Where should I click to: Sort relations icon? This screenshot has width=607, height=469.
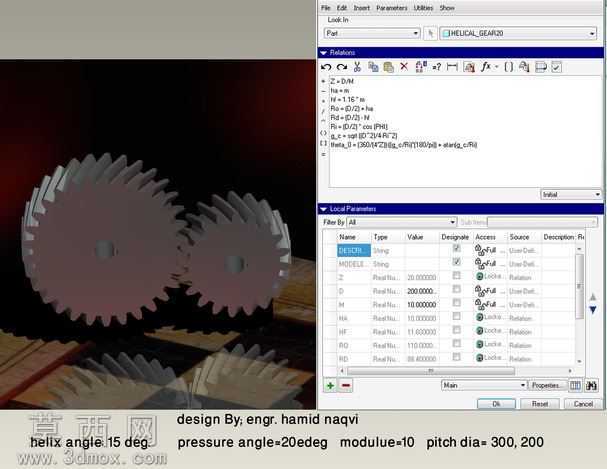point(540,67)
